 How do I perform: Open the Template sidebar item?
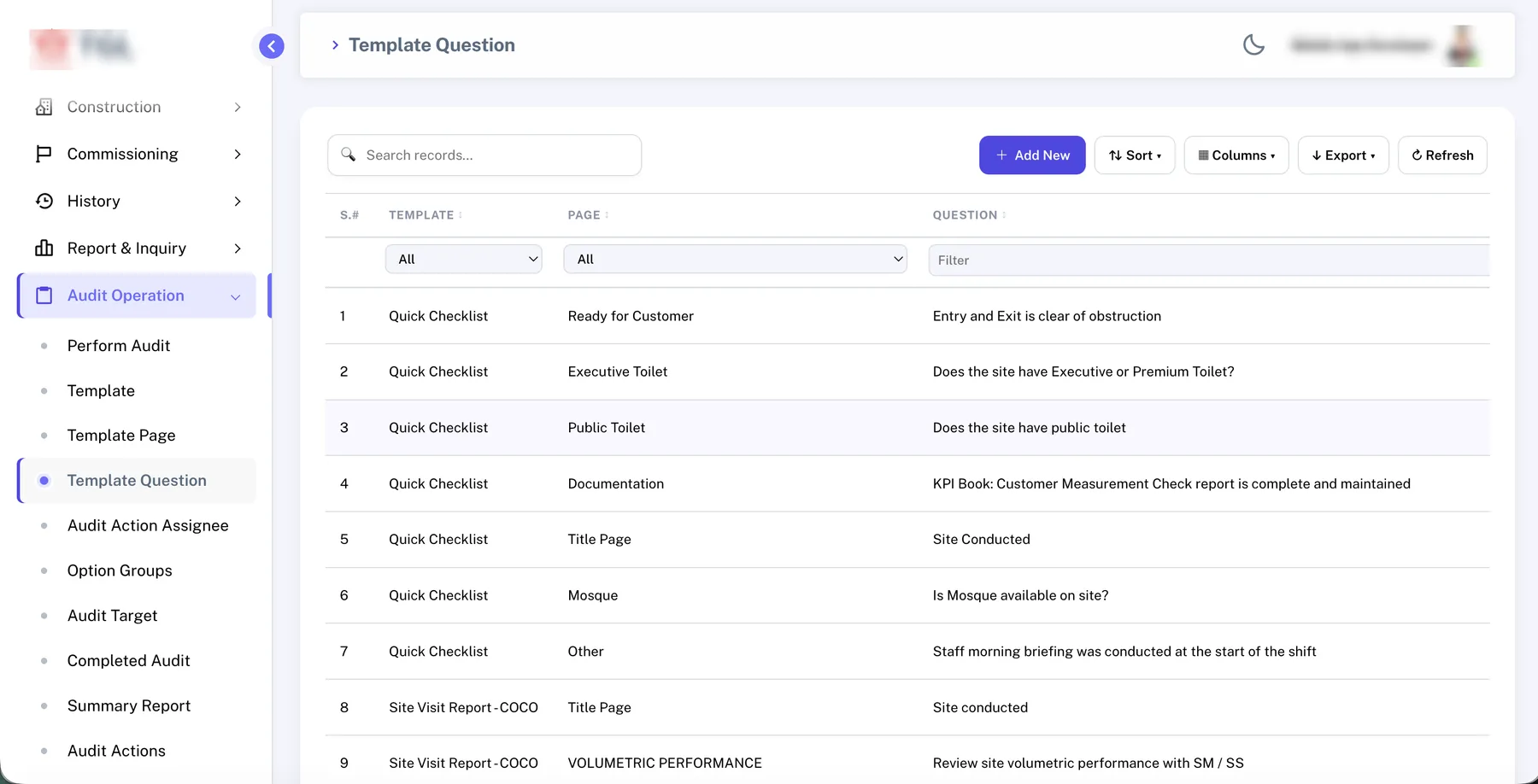[x=101, y=391]
